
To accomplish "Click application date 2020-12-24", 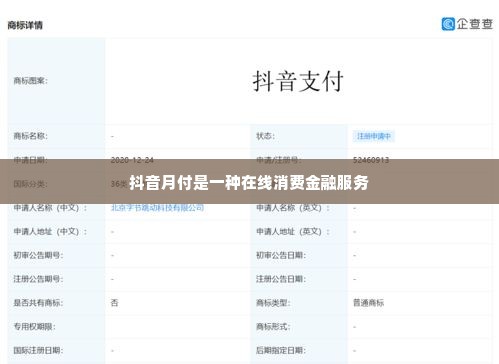I will click(132, 160).
